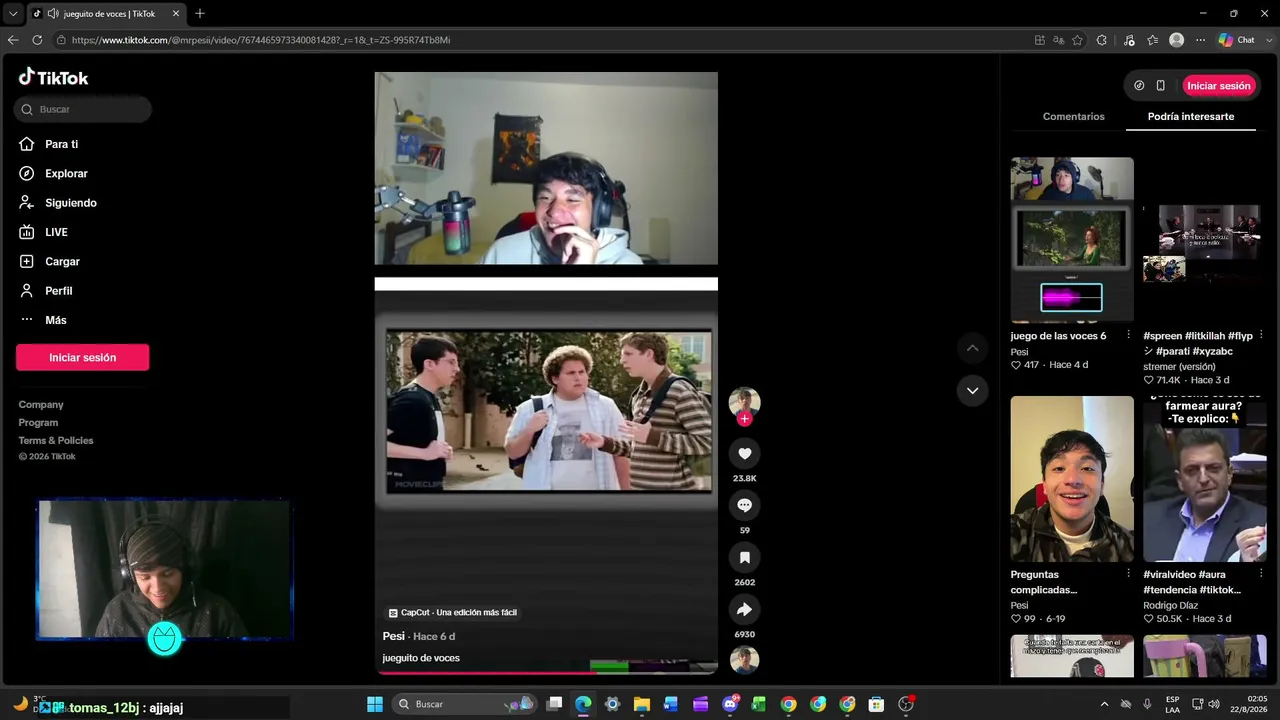Click the sidebar 'Iniciar sesión' button
This screenshot has height=720, width=1280.
pyautogui.click(x=82, y=357)
